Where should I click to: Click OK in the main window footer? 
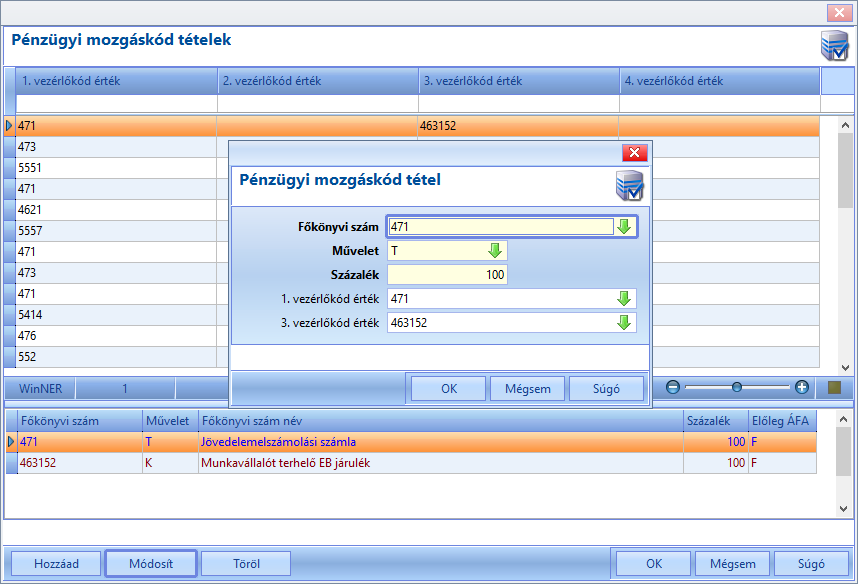coord(654,564)
